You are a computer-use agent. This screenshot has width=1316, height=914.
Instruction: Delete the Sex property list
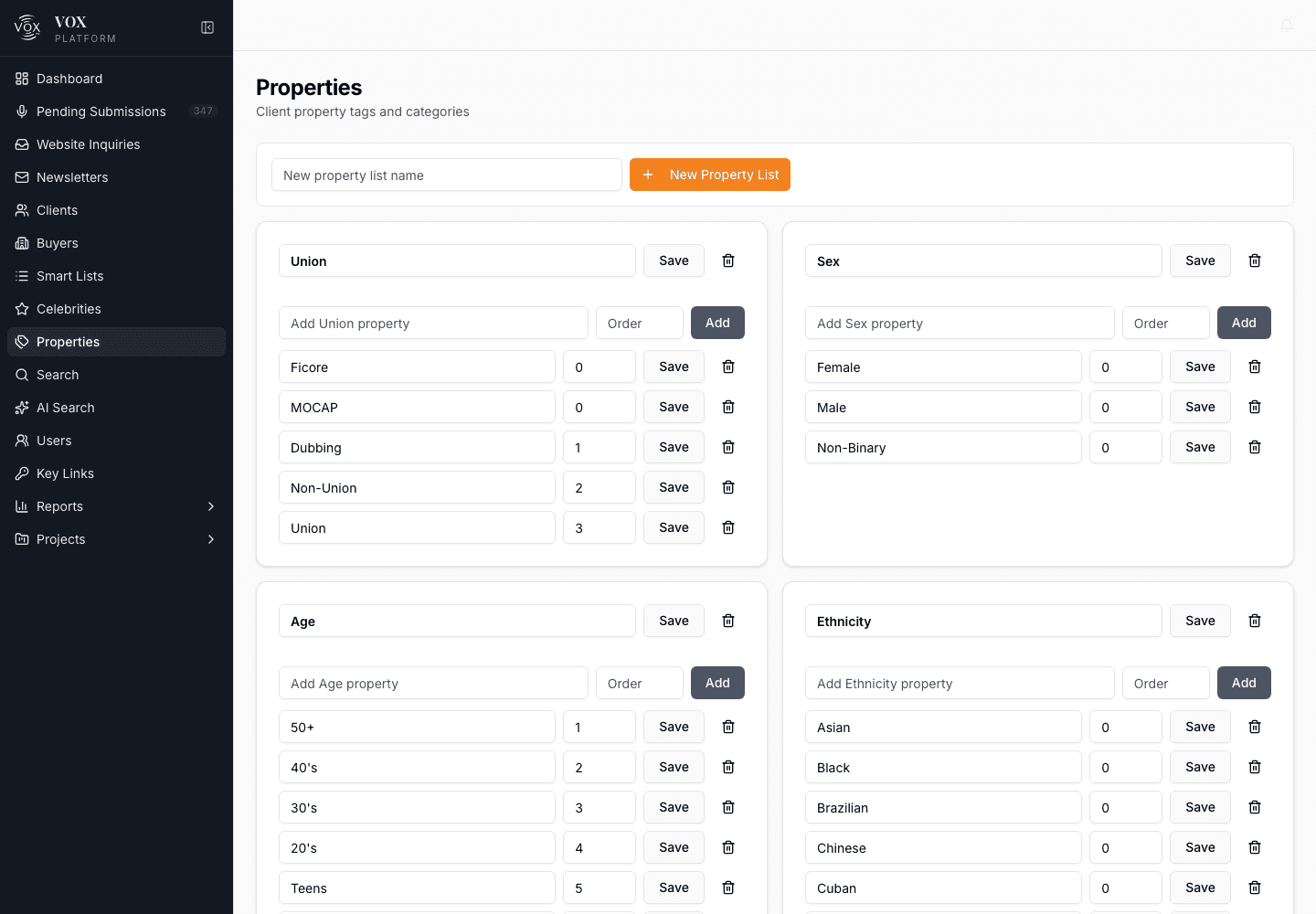coord(1255,260)
